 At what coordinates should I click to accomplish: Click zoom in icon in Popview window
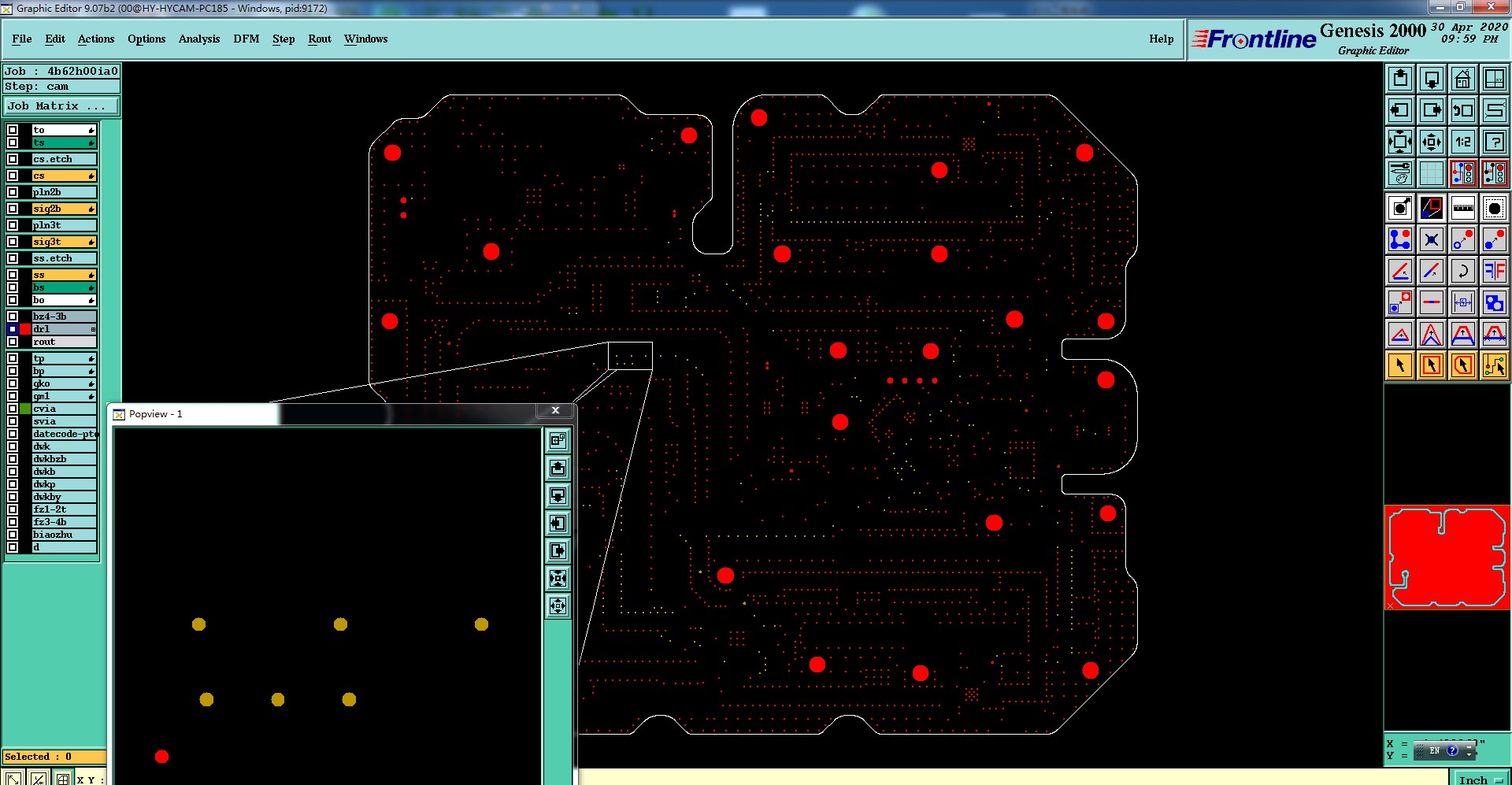[558, 579]
